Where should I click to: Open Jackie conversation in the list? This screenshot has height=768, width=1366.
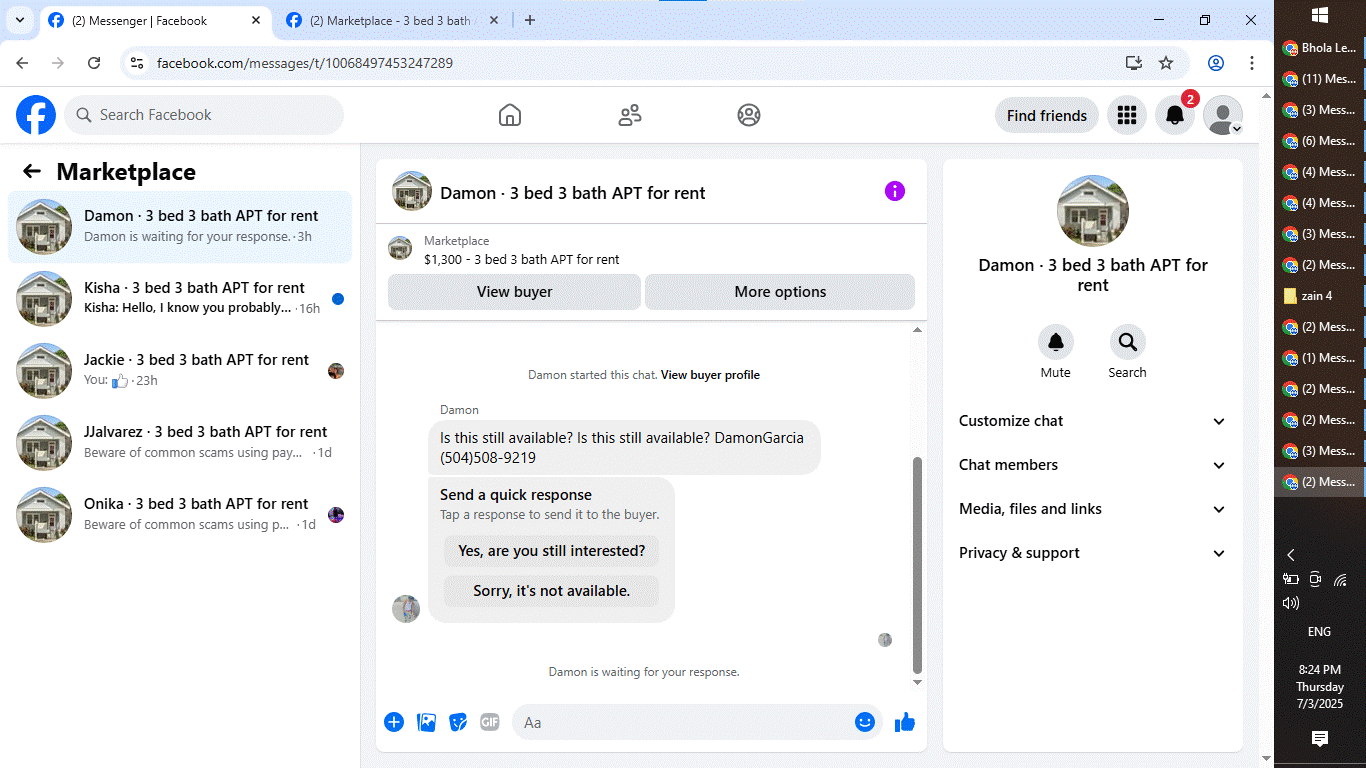click(x=180, y=371)
